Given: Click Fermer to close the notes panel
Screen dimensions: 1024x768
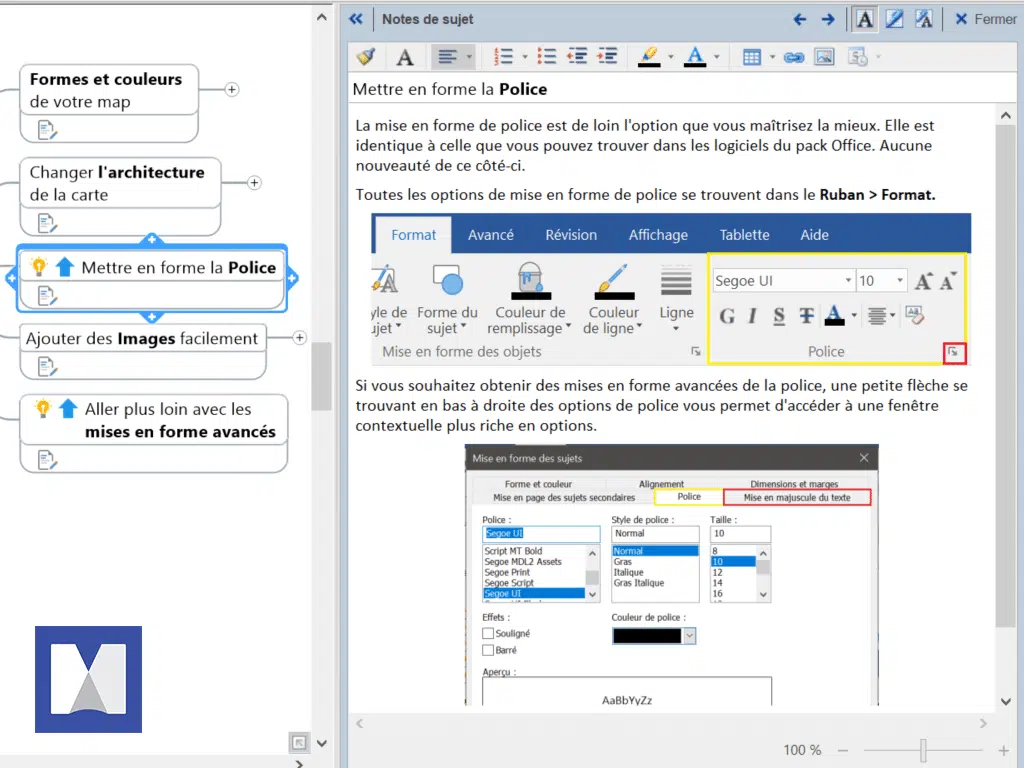Looking at the screenshot, I should pyautogui.click(x=985, y=19).
